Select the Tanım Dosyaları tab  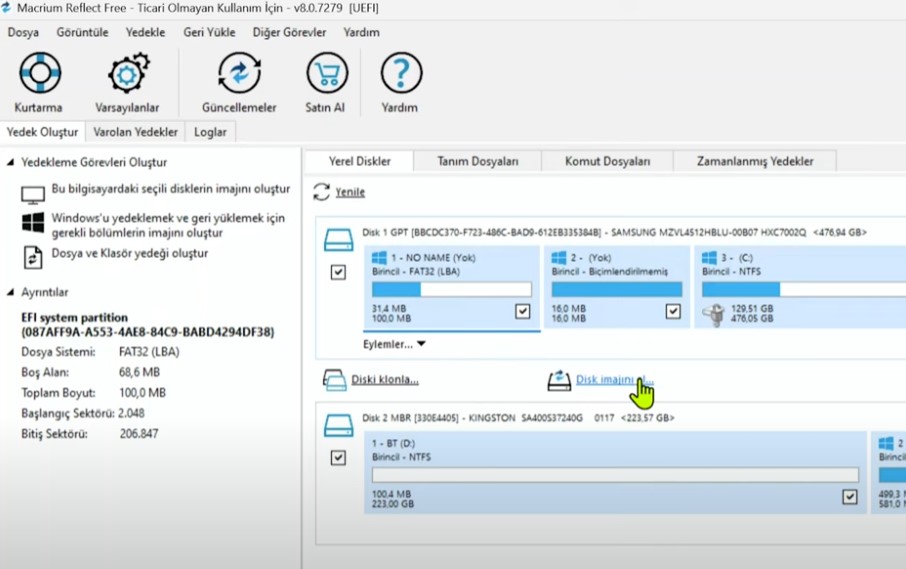(477, 161)
